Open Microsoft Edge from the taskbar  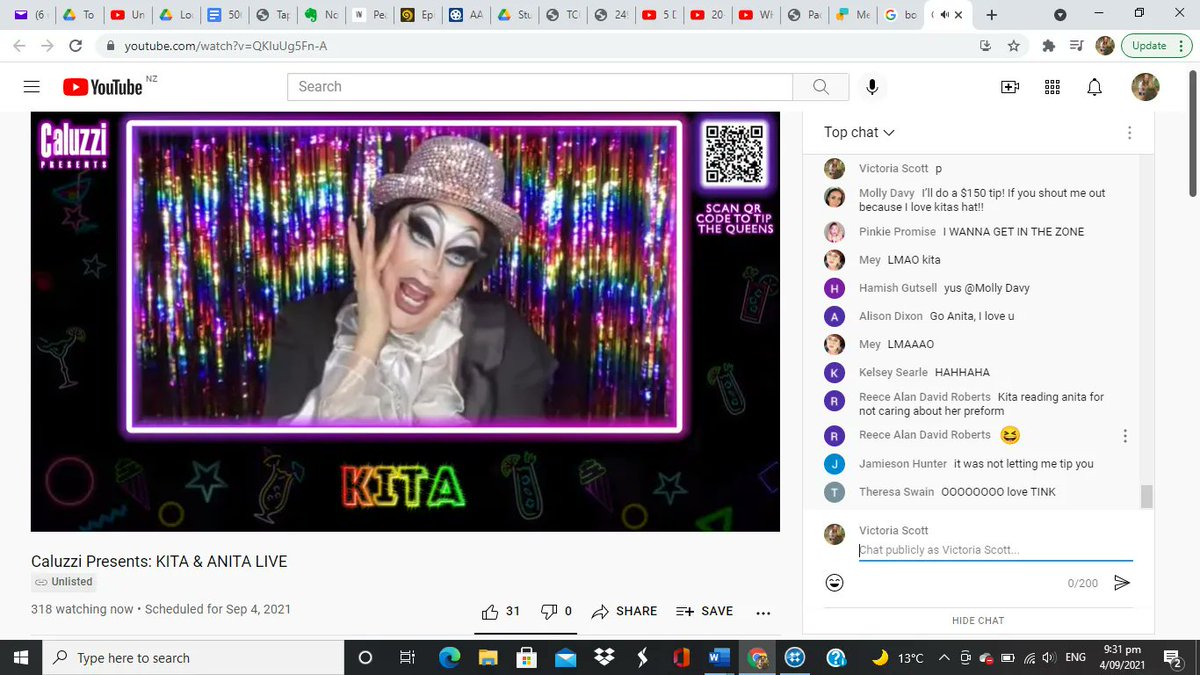coord(450,658)
